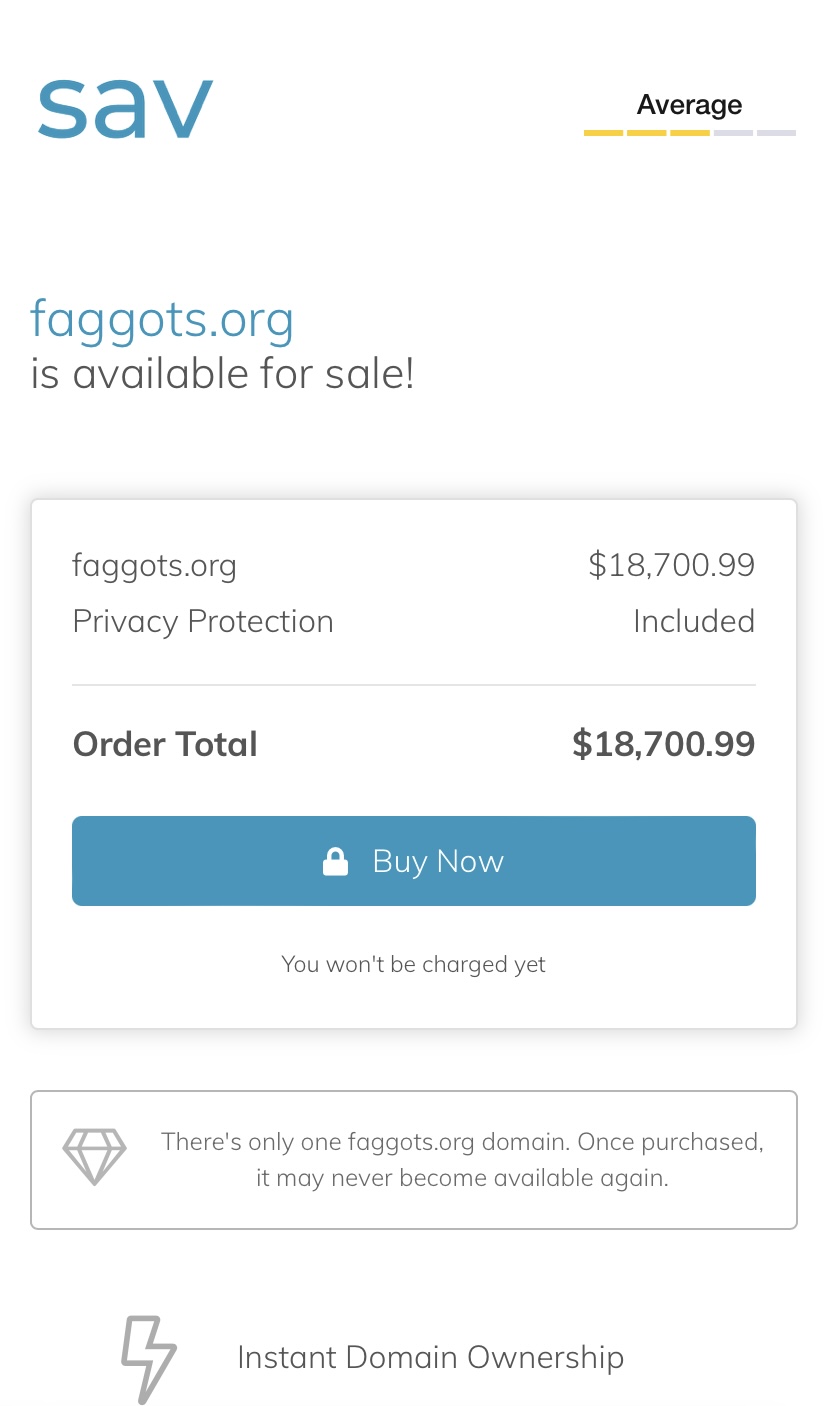This screenshot has width=828, height=1406.
Task: Click the domain line item price
Action: point(671,565)
